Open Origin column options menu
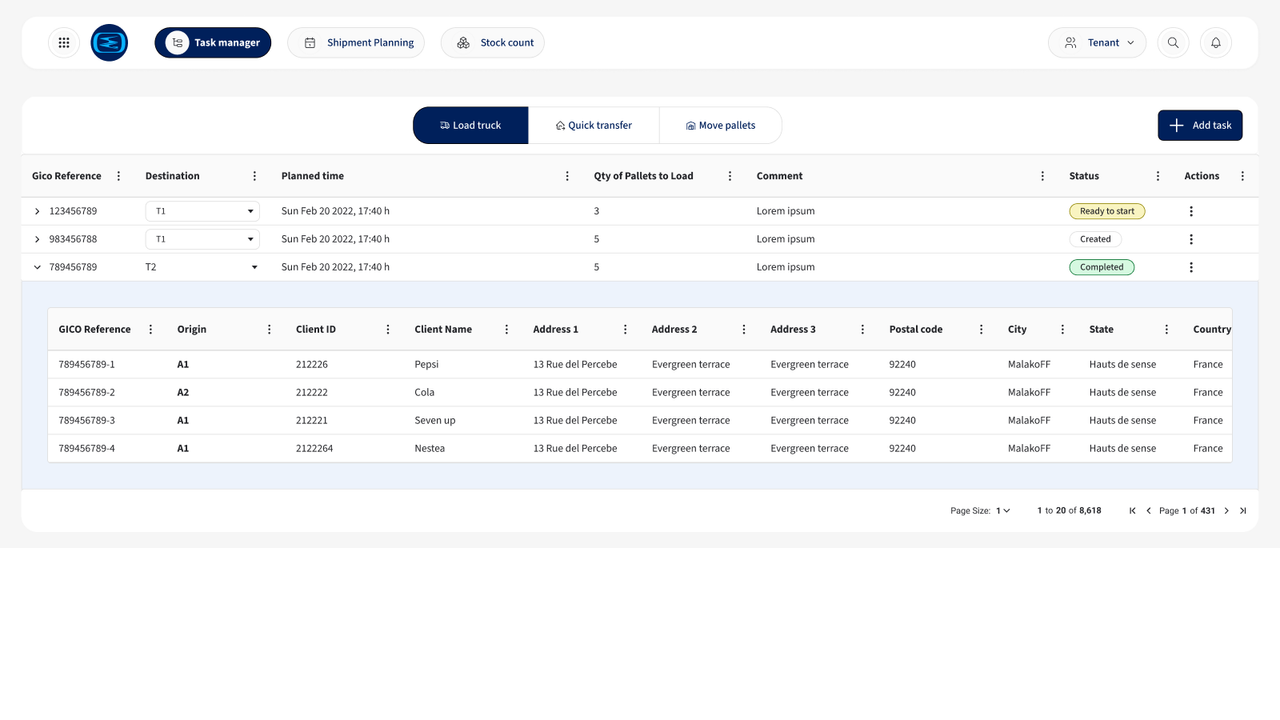1280x720 pixels. (269, 329)
